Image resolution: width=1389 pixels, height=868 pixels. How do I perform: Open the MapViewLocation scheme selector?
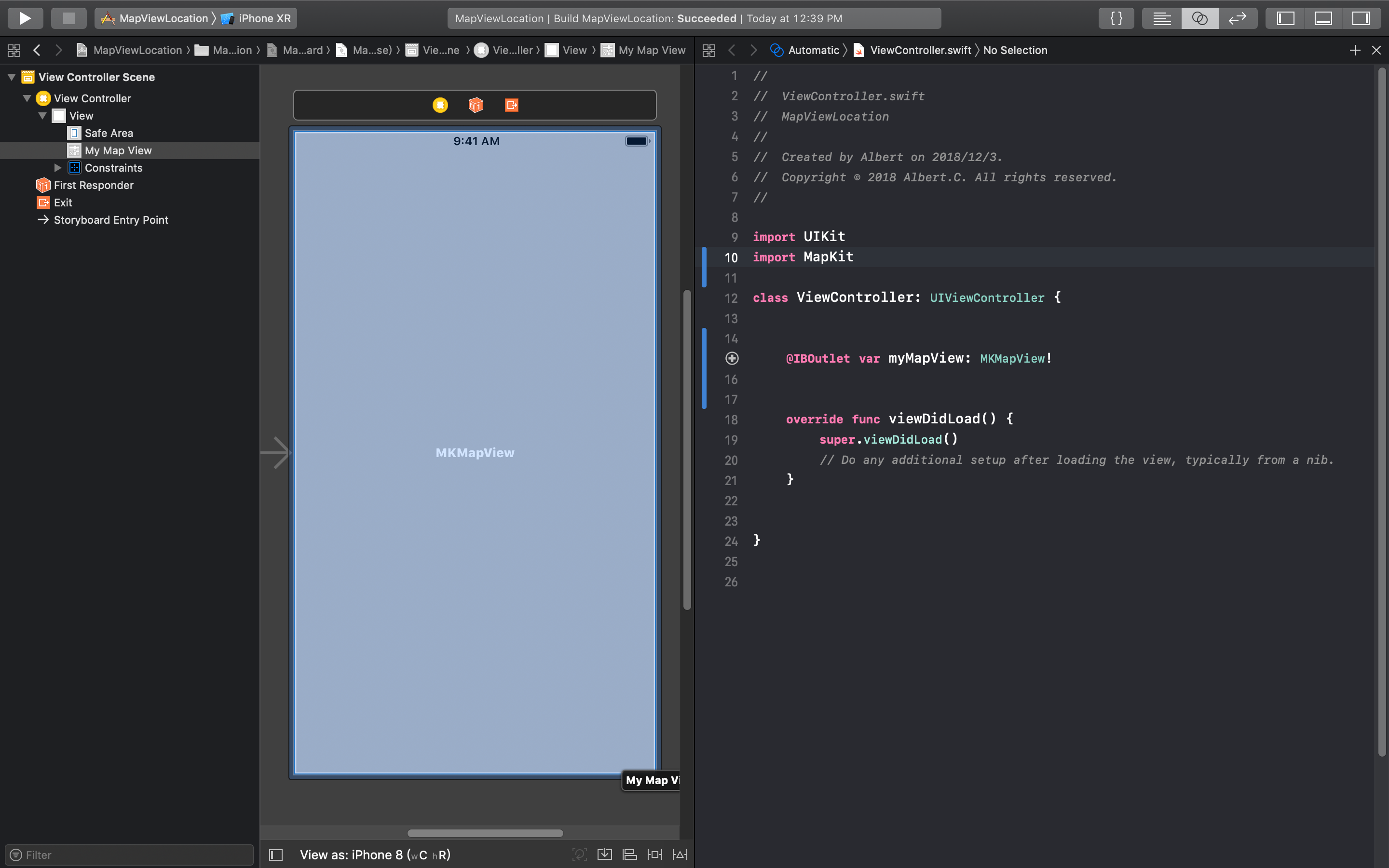click(x=154, y=18)
